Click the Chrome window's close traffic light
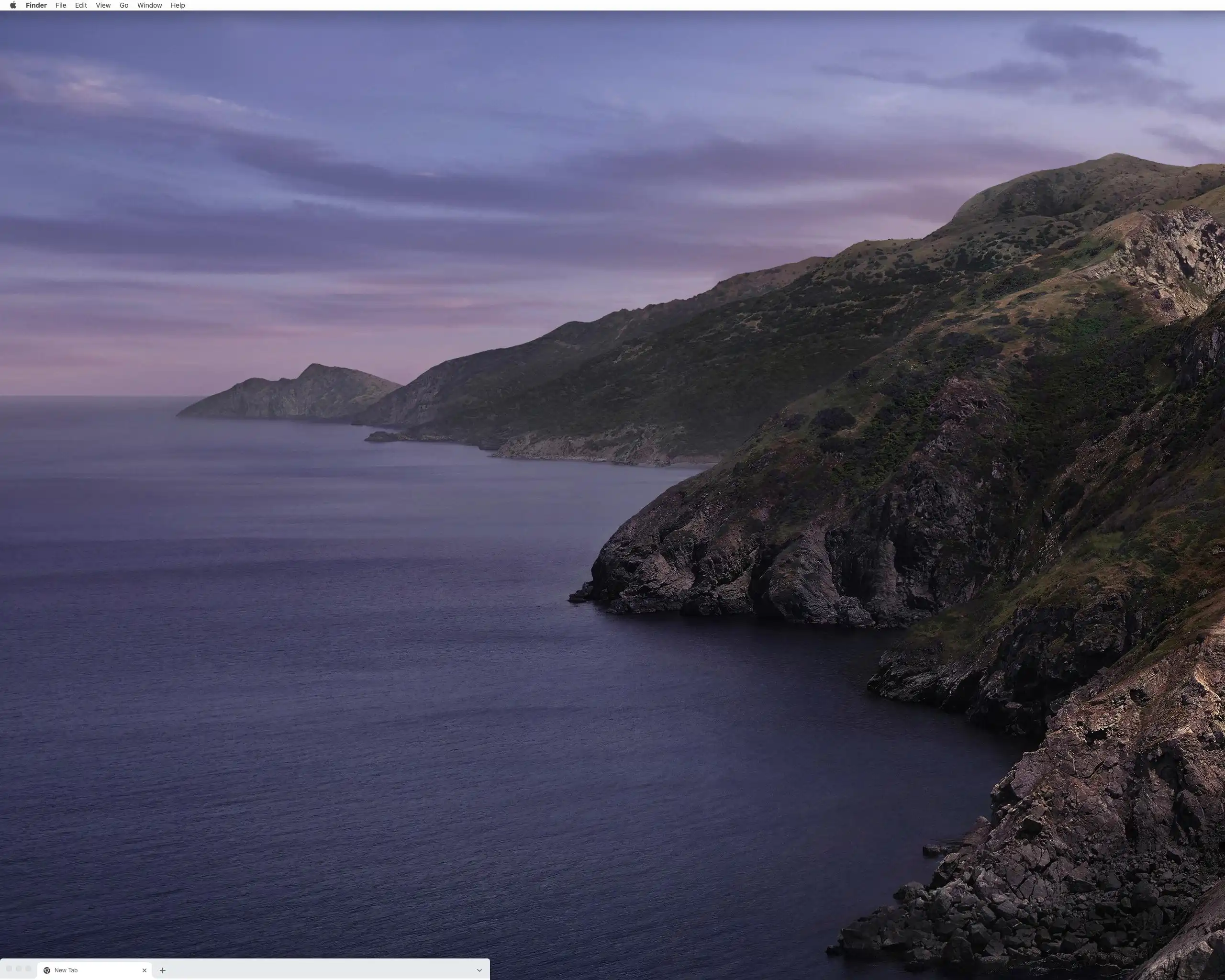The image size is (1225, 980). point(9,969)
